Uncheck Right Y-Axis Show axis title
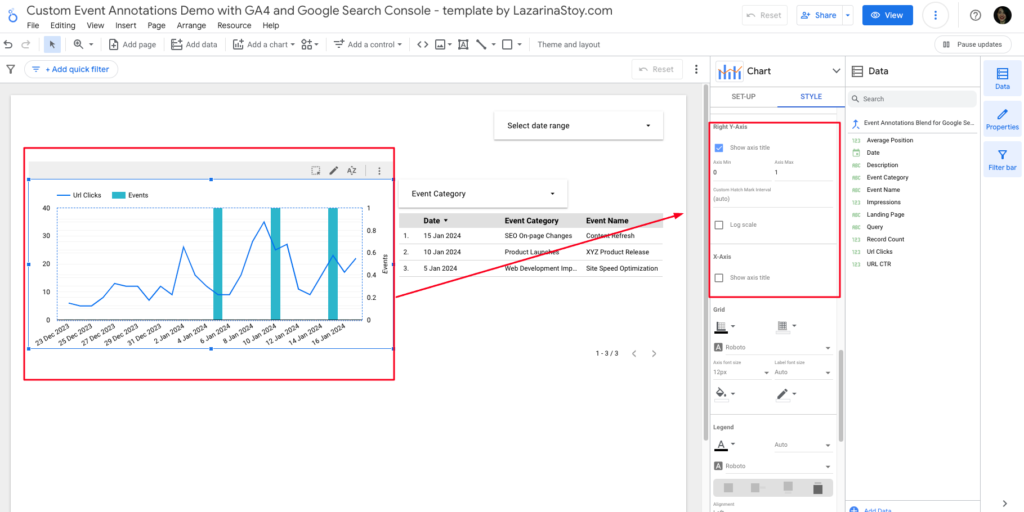 point(719,148)
